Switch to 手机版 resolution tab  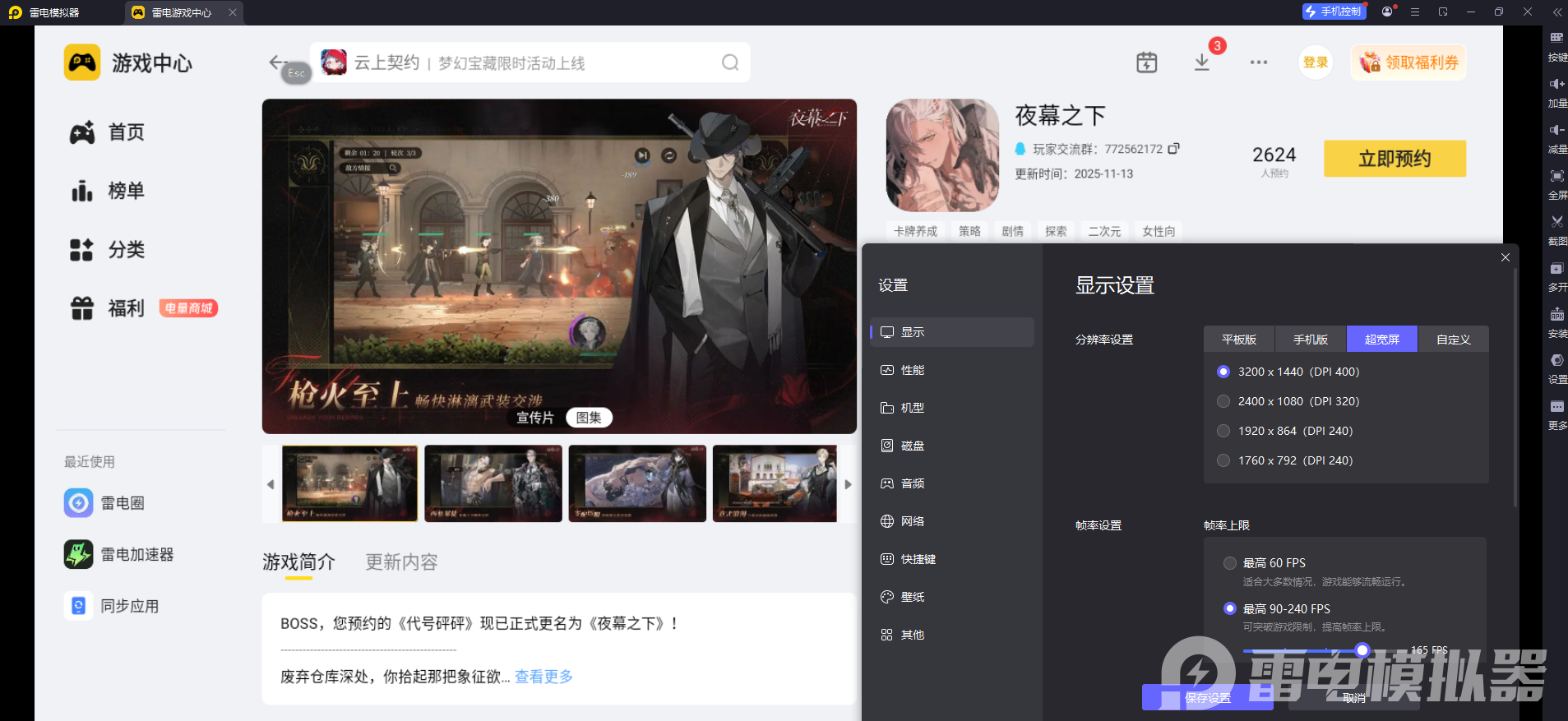tap(1311, 340)
